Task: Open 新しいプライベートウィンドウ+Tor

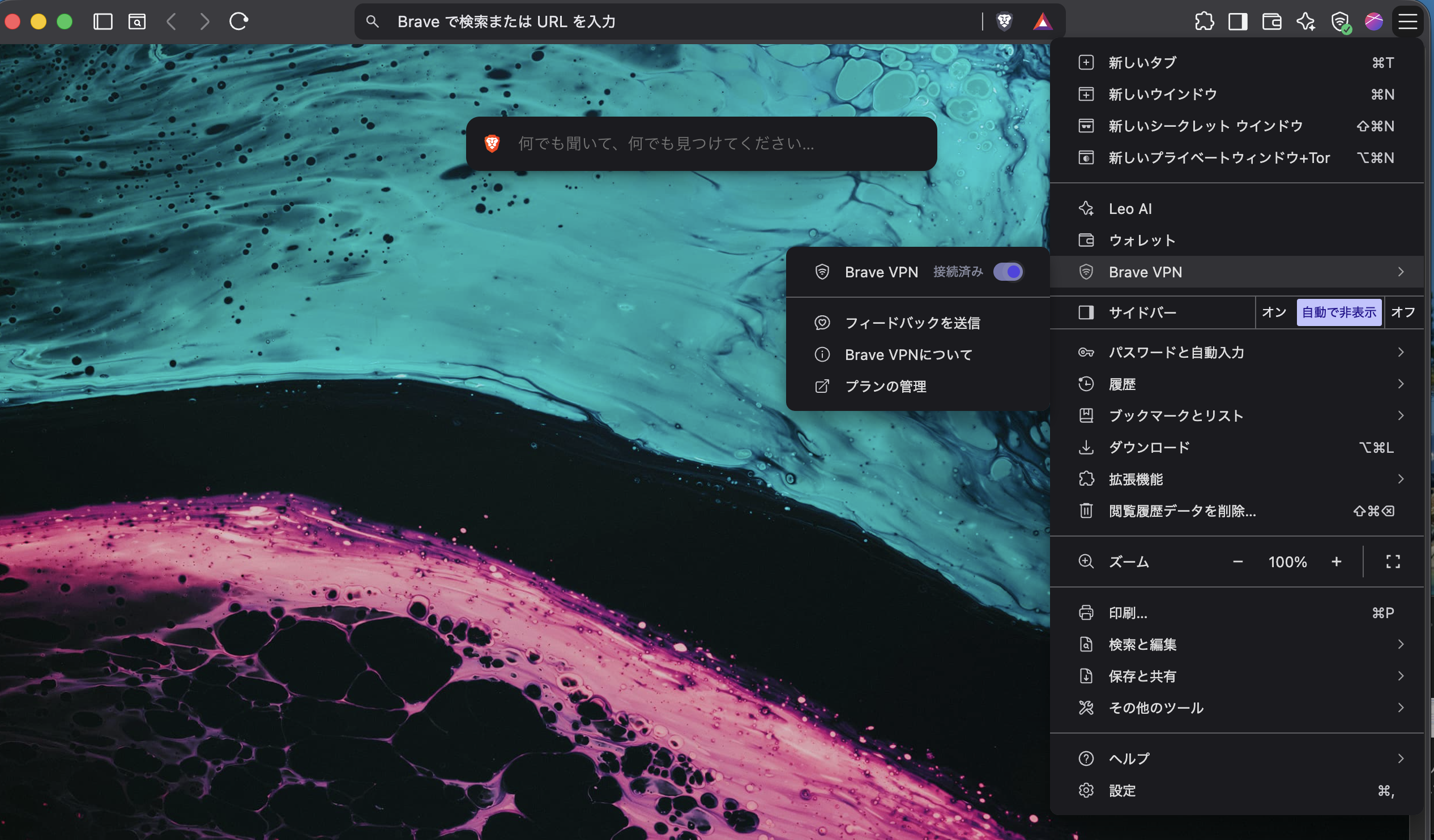Action: (1236, 157)
